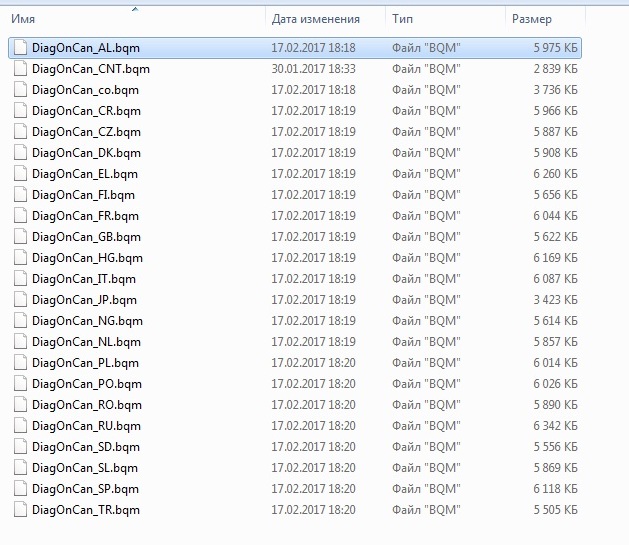629x545 pixels.
Task: Select file name DiagOnCan_NL.bqm
Action: click(x=86, y=342)
